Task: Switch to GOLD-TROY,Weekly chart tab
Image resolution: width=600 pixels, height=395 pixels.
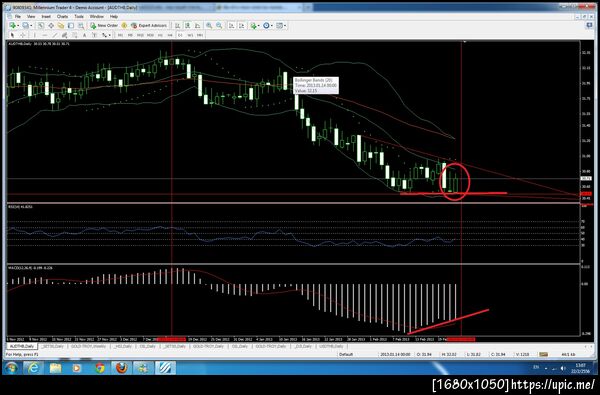Action: [x=88, y=346]
